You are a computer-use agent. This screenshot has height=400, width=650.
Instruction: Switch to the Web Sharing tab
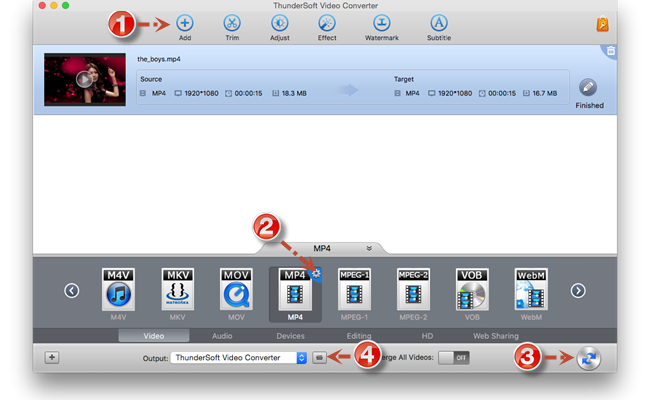pos(496,336)
